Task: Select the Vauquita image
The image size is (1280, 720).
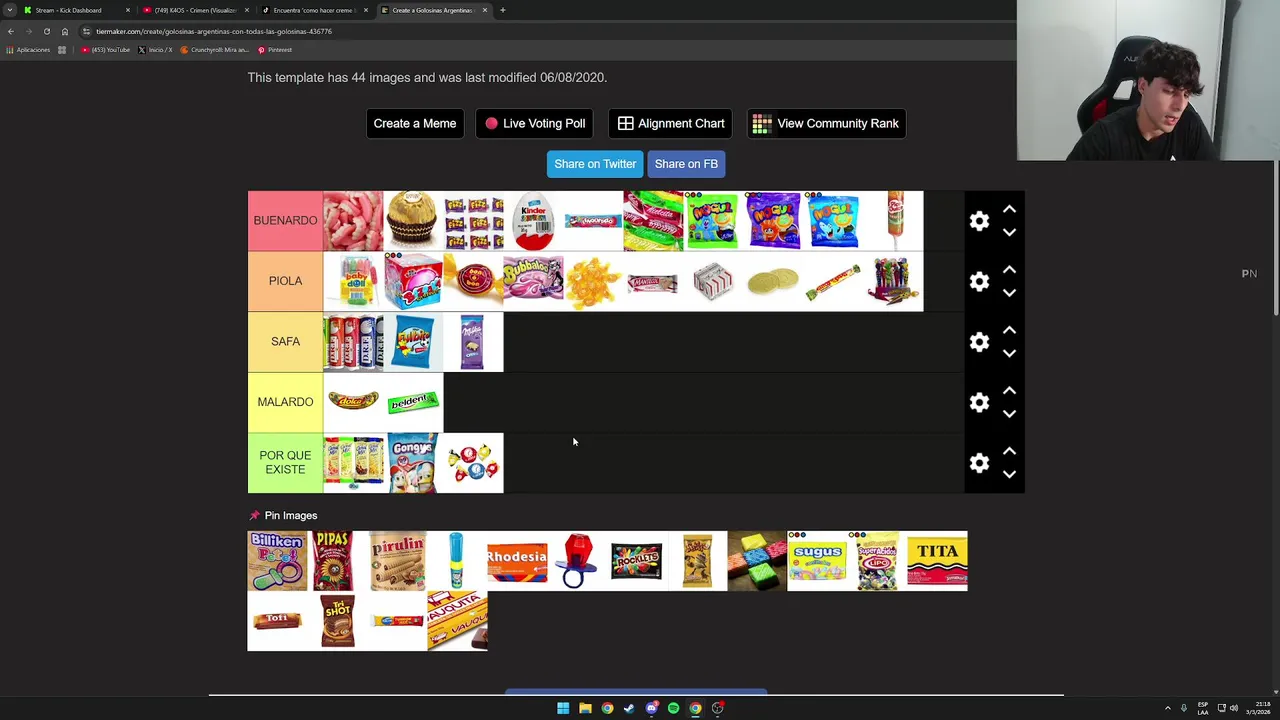Action: [457, 621]
